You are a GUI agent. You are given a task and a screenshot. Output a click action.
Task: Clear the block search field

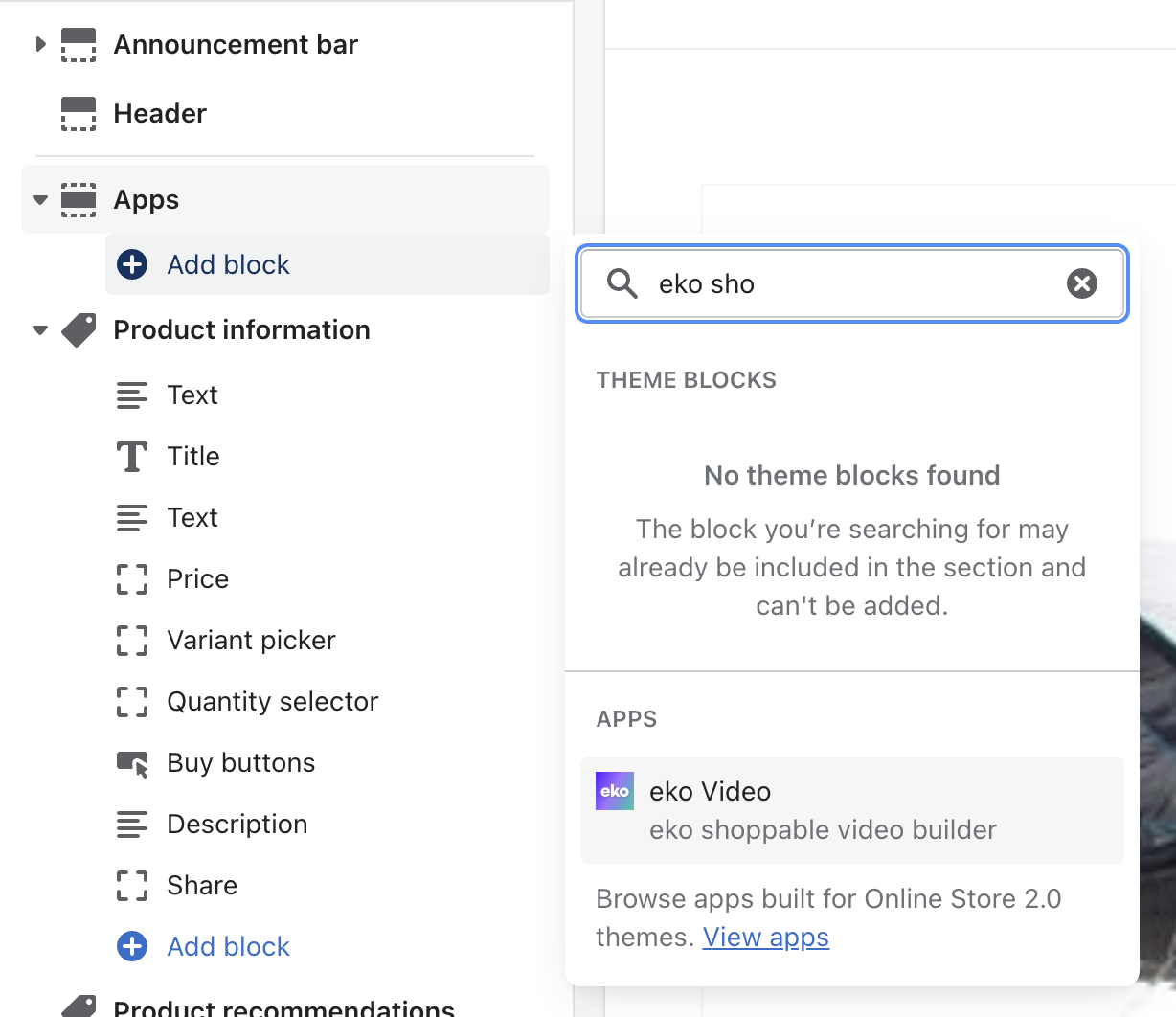click(x=1081, y=283)
